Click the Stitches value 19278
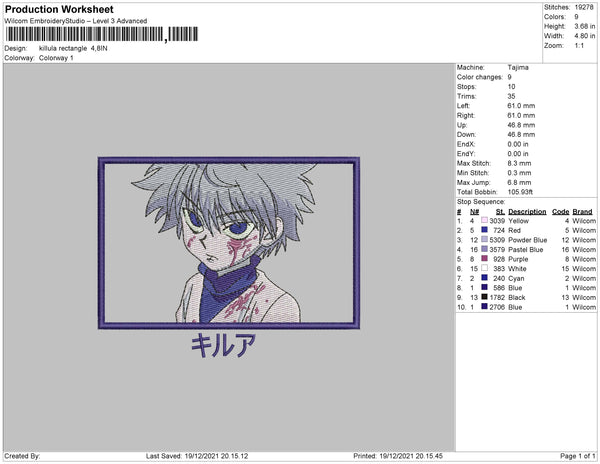This screenshot has width=600, height=464. click(584, 7)
